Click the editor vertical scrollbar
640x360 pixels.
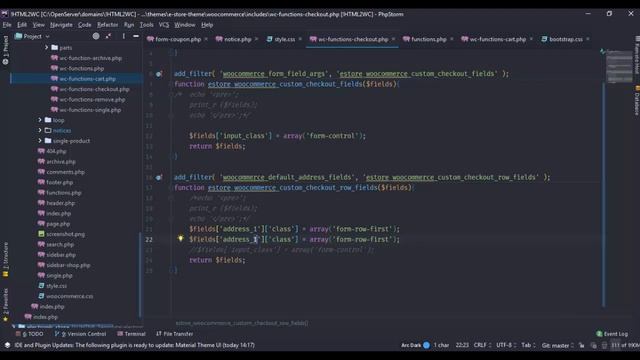(x=603, y=194)
